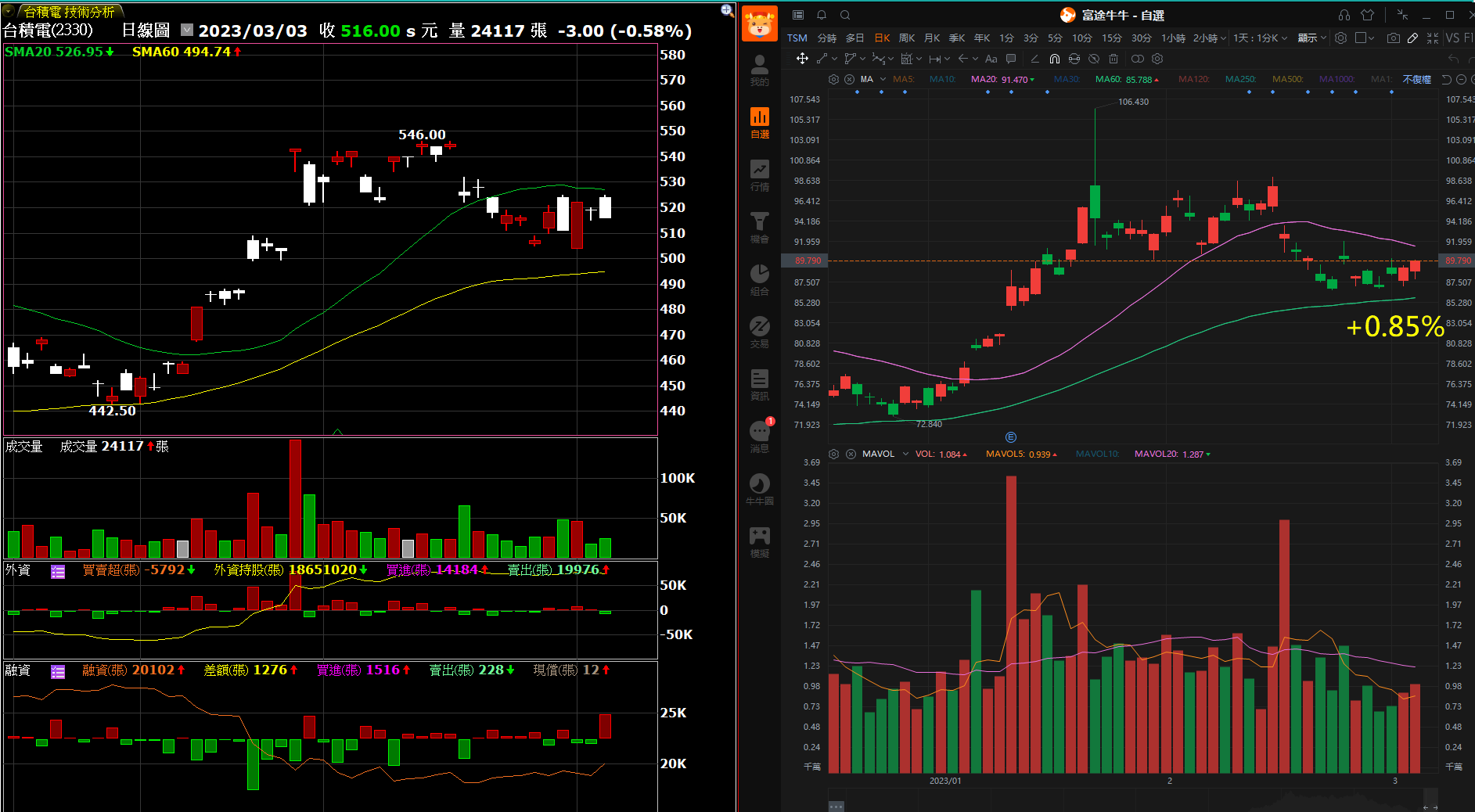Open the 交易 trade sidebar icon
The width and height of the screenshot is (1475, 812).
(x=760, y=332)
